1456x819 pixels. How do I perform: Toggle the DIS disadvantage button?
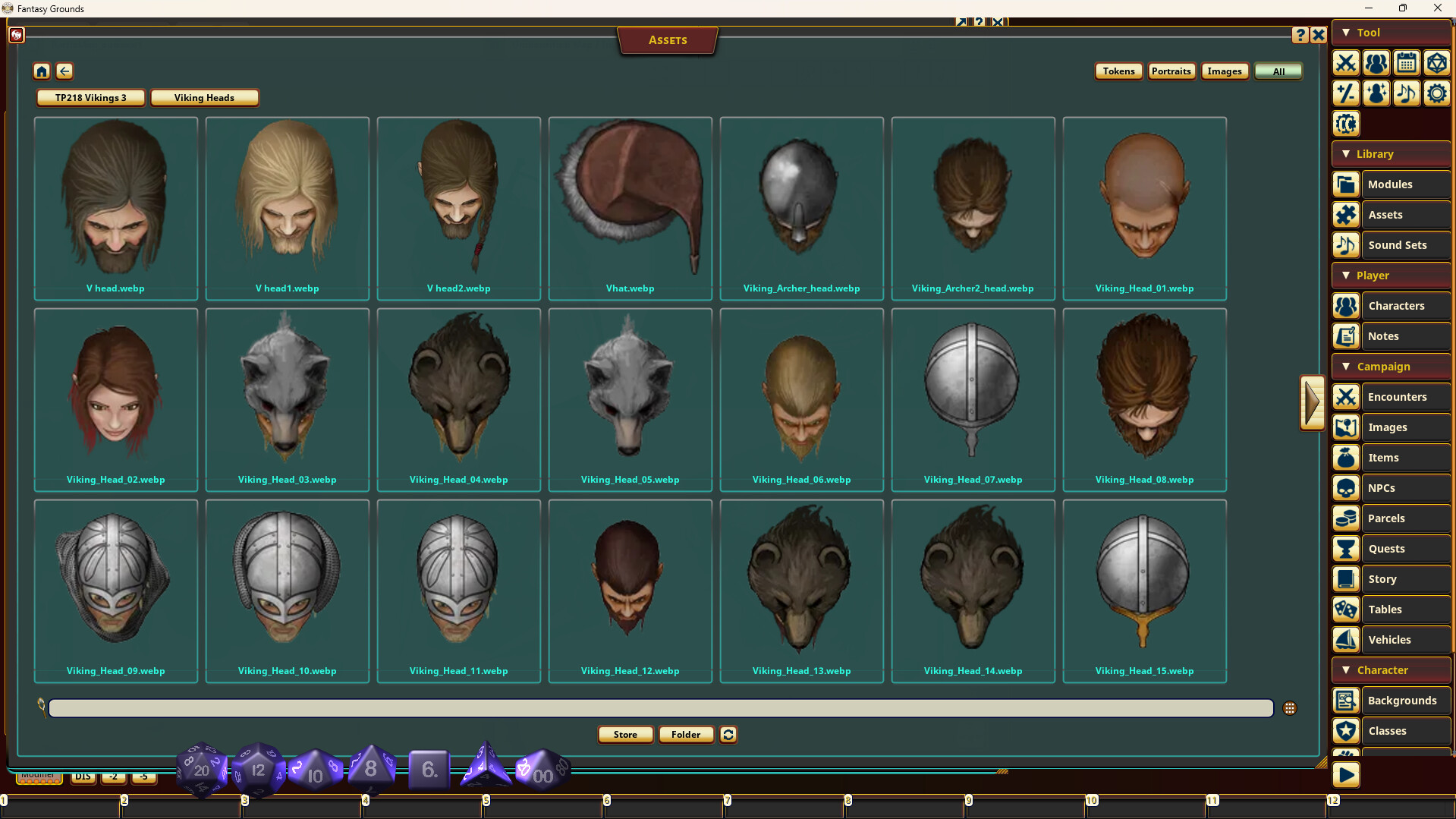tap(83, 776)
